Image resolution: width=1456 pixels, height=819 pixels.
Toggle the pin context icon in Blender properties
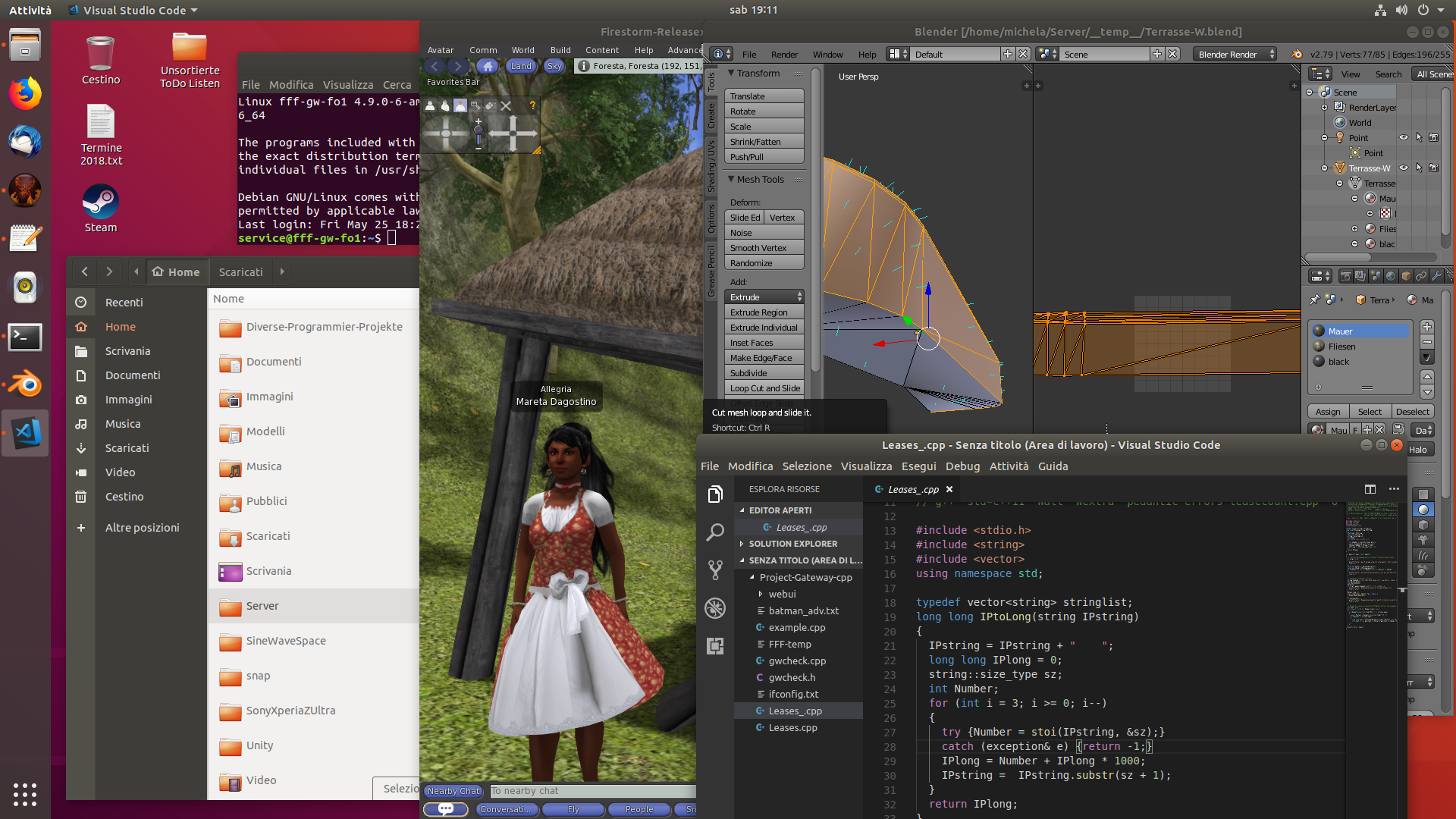[1314, 300]
